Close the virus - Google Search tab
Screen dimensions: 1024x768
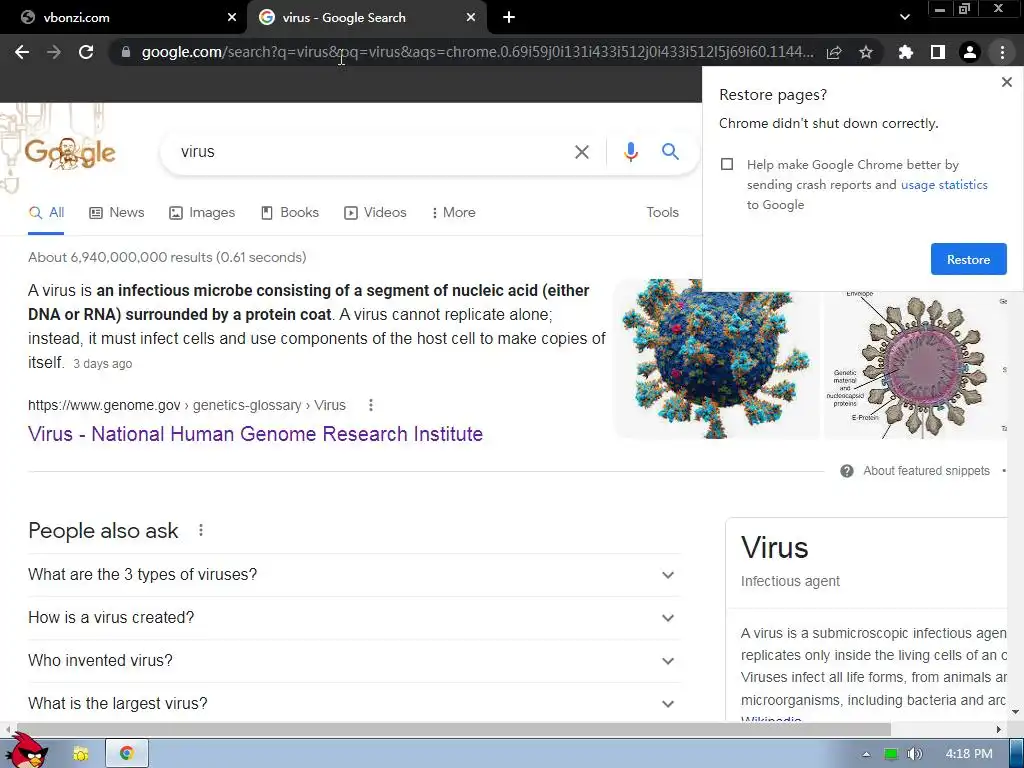pyautogui.click(x=471, y=18)
